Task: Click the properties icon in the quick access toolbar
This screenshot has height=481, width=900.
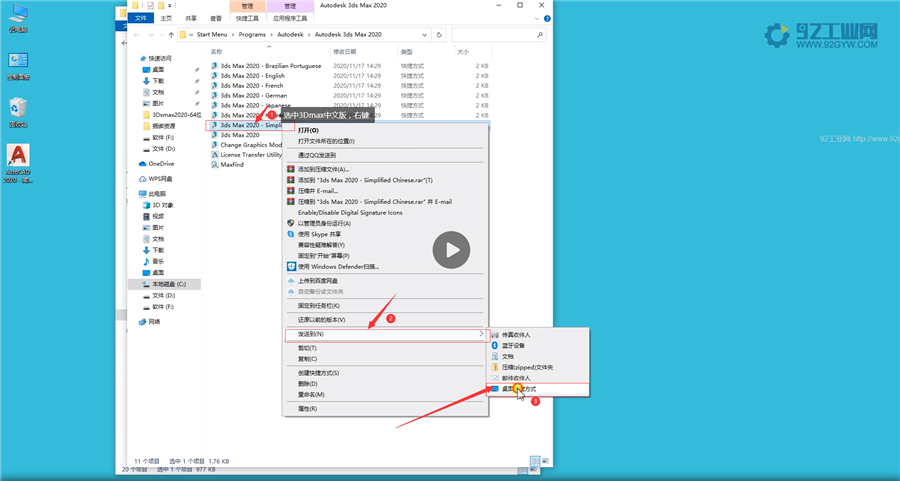Action: [150, 5]
